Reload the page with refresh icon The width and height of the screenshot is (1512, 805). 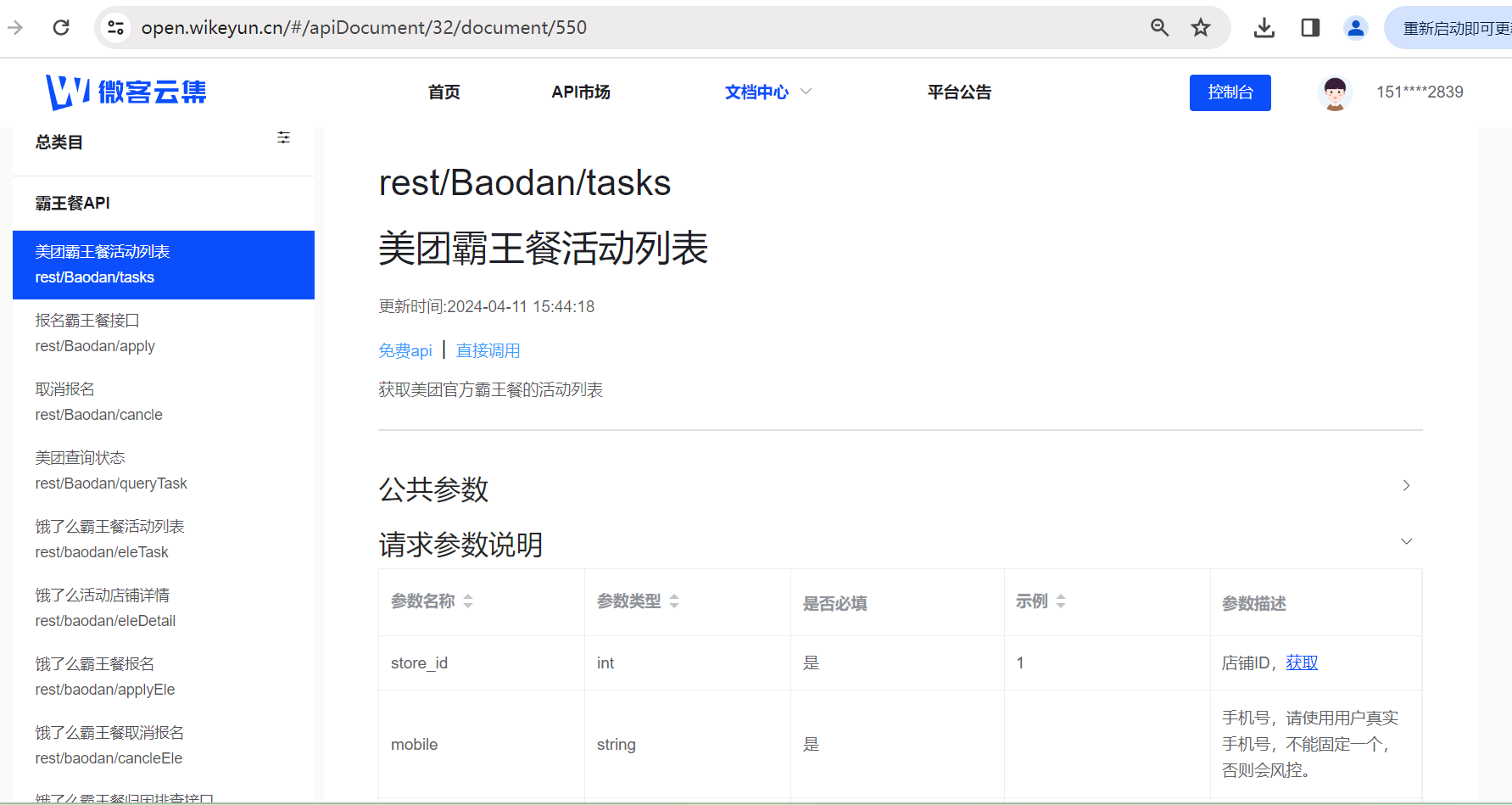[61, 28]
